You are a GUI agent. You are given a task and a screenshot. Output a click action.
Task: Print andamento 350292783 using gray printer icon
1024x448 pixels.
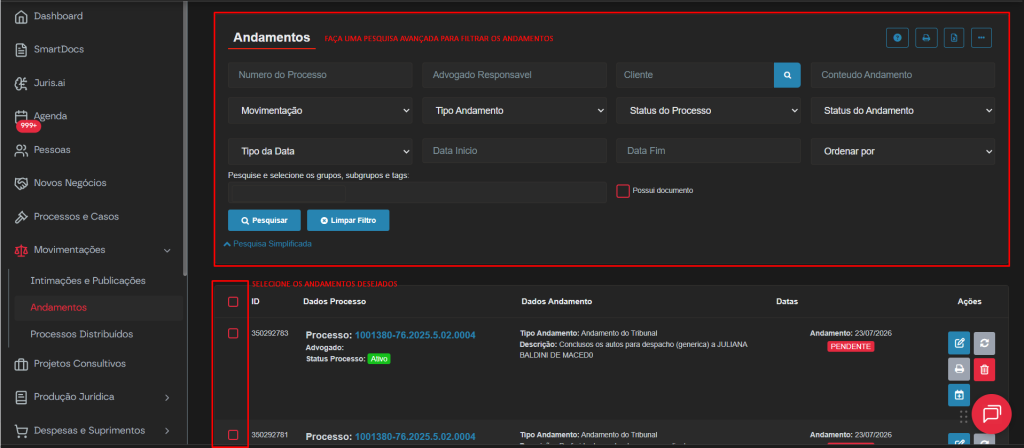(x=959, y=369)
